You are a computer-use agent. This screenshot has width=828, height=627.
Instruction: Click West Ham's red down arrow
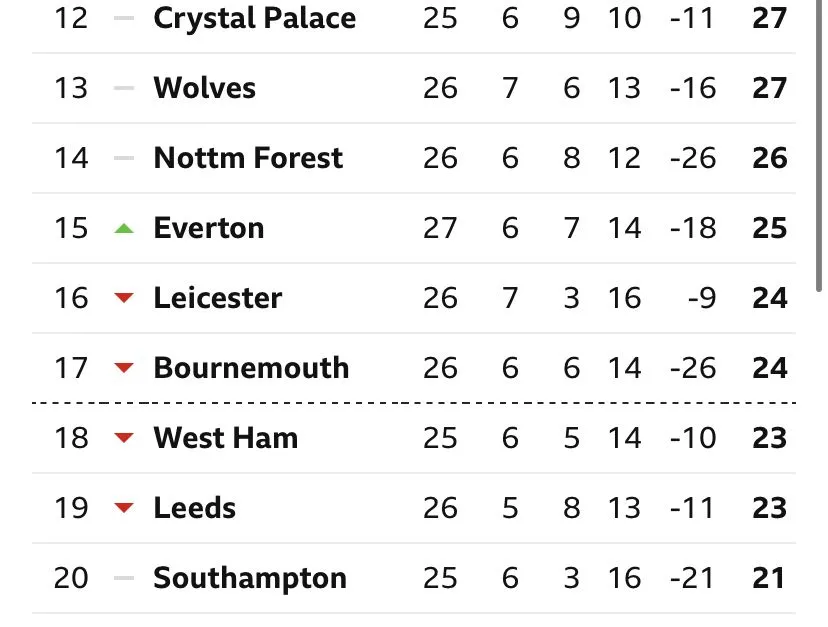pyautogui.click(x=124, y=438)
